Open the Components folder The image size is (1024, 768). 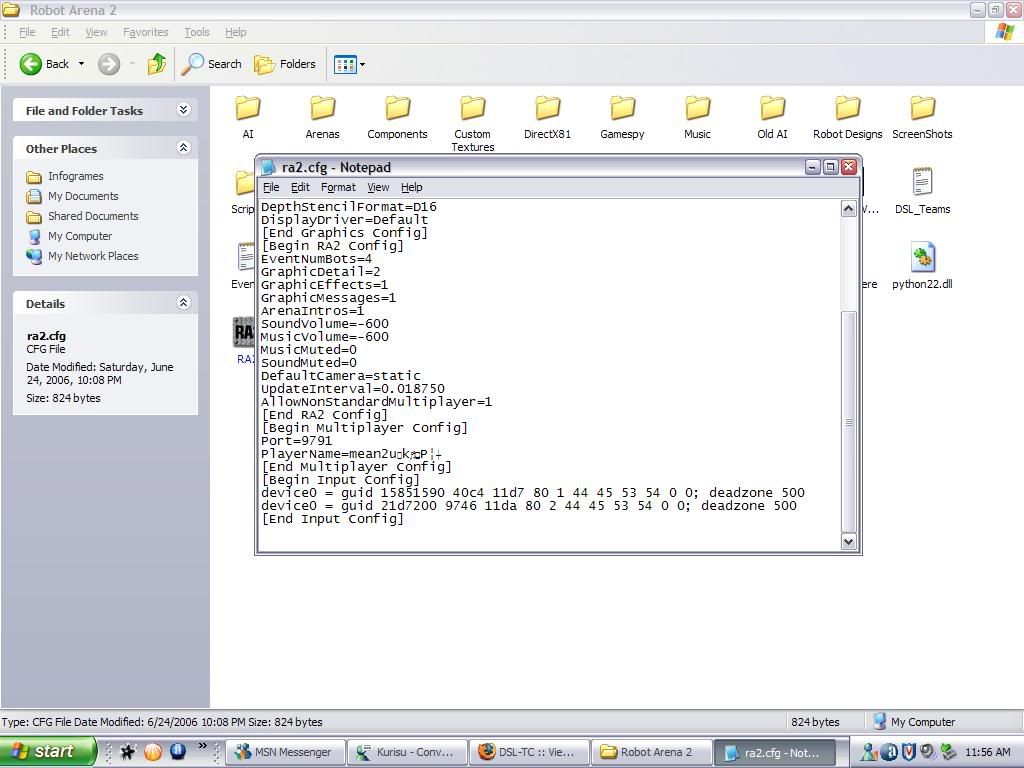(397, 118)
